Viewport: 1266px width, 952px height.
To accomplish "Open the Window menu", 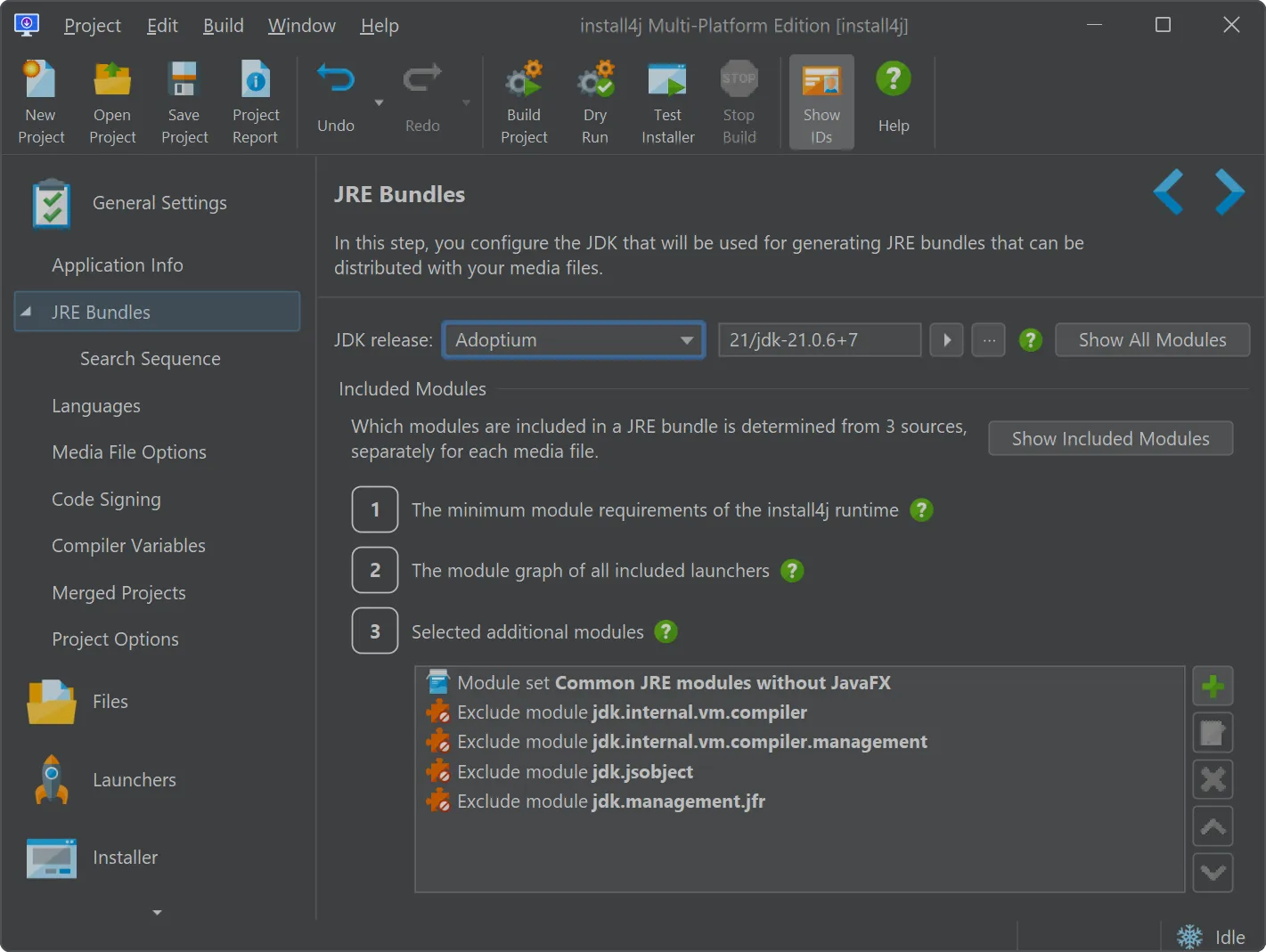I will (x=302, y=26).
